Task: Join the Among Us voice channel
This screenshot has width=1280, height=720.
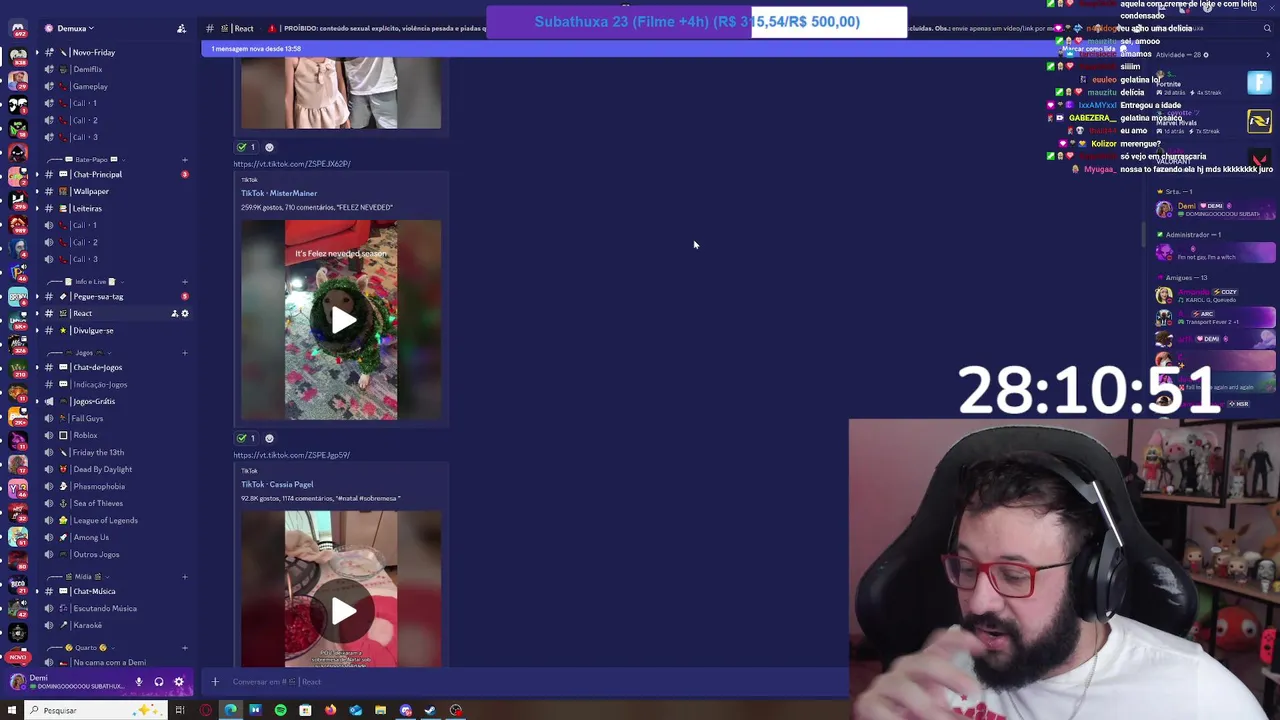Action: (115, 537)
